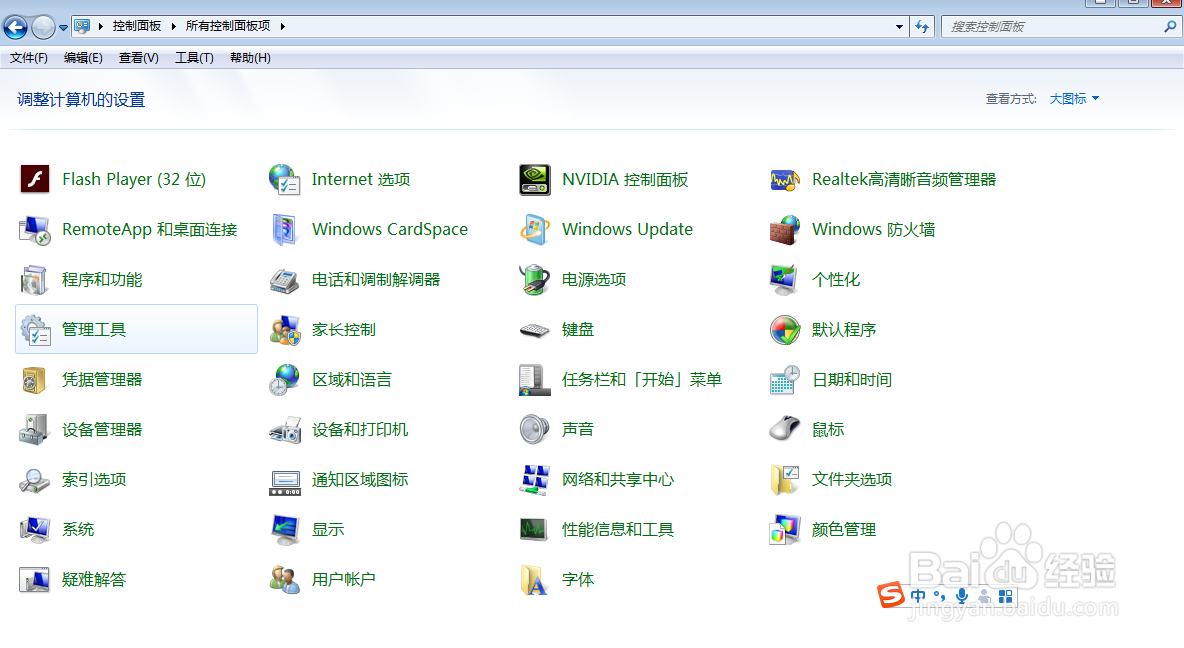Open the 声音 speaker icon
This screenshot has height=648, width=1184.
coord(535,430)
